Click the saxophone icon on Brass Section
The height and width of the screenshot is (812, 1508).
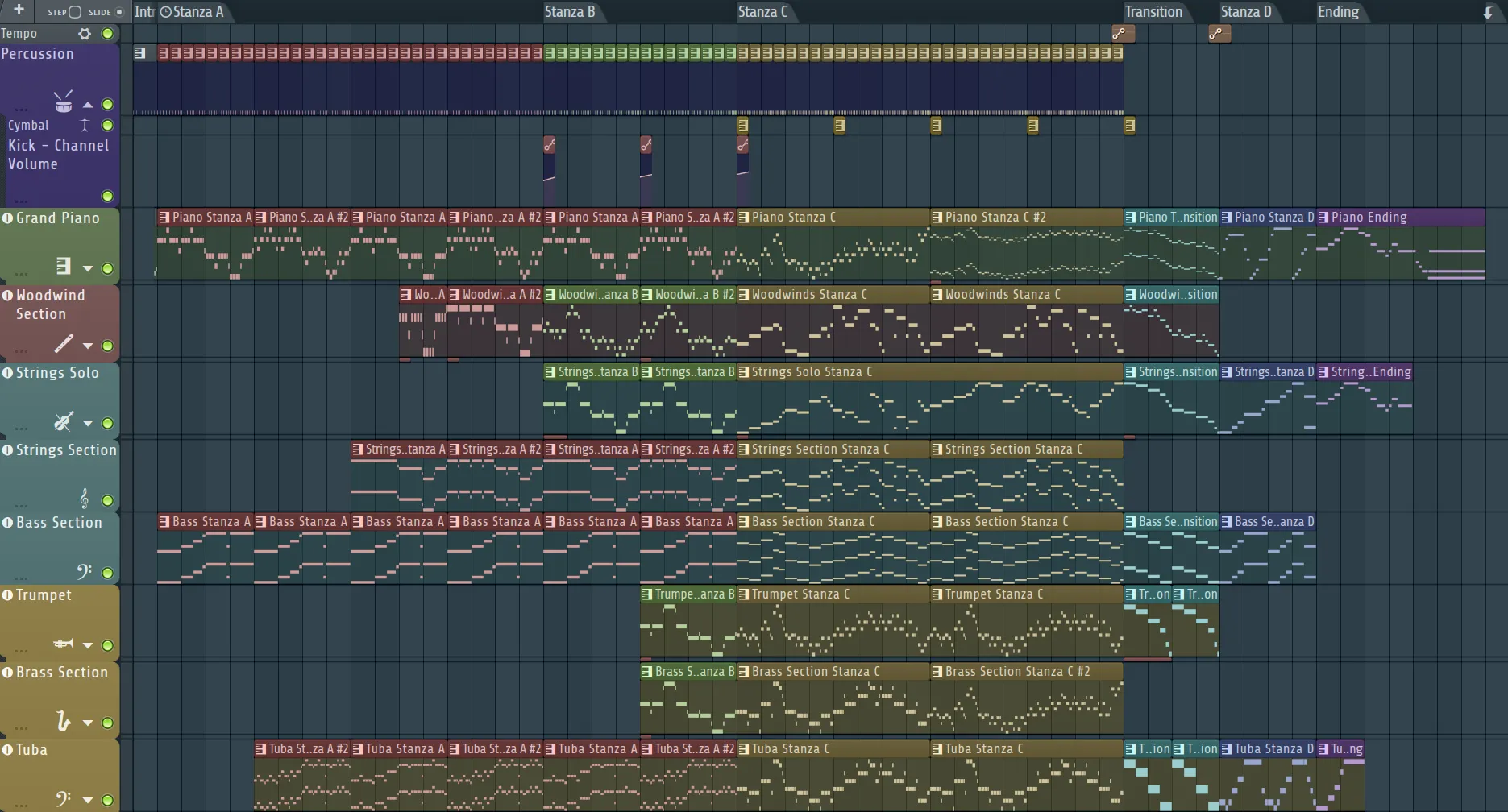pos(63,721)
